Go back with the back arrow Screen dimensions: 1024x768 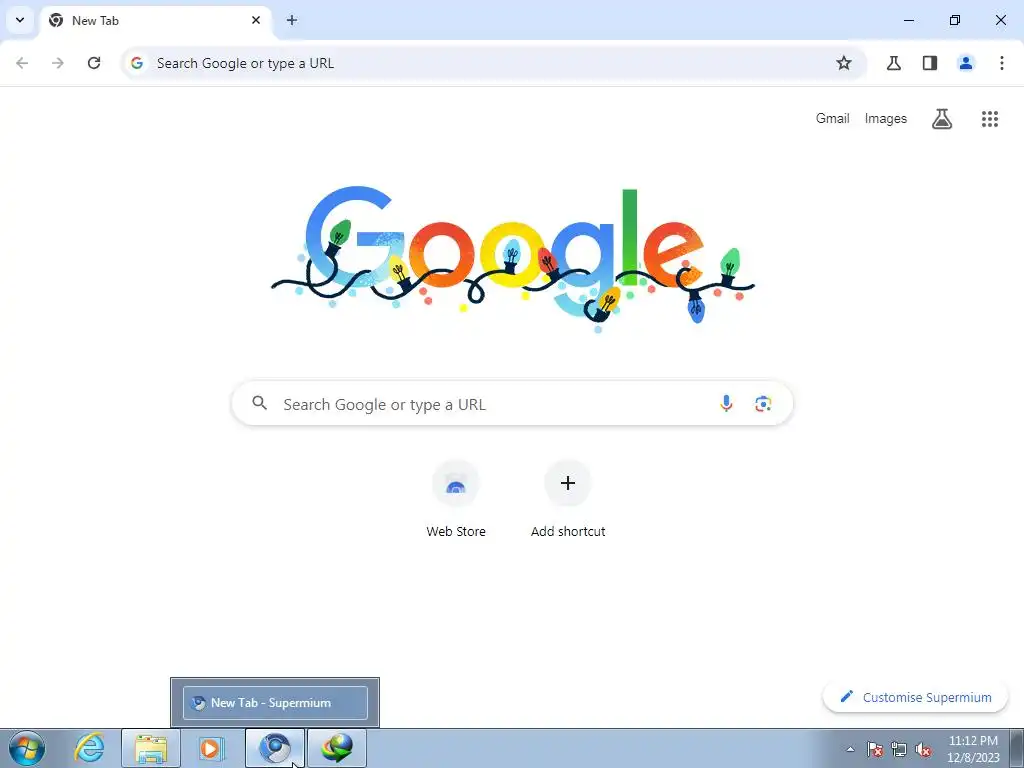pyautogui.click(x=22, y=63)
